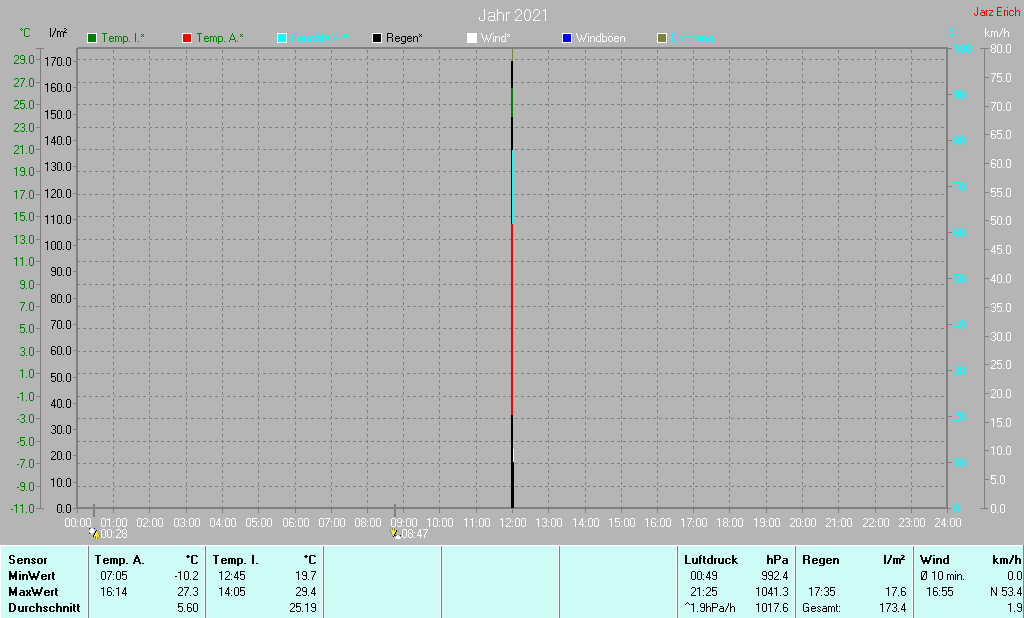Select the Luftdruck column header
Image resolution: width=1024 pixels, height=618 pixels.
(x=711, y=560)
